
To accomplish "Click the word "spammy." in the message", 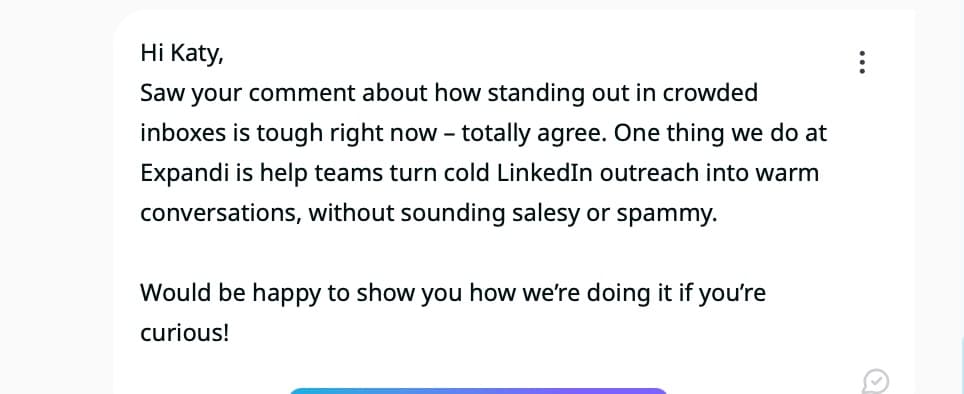I will coord(666,215).
